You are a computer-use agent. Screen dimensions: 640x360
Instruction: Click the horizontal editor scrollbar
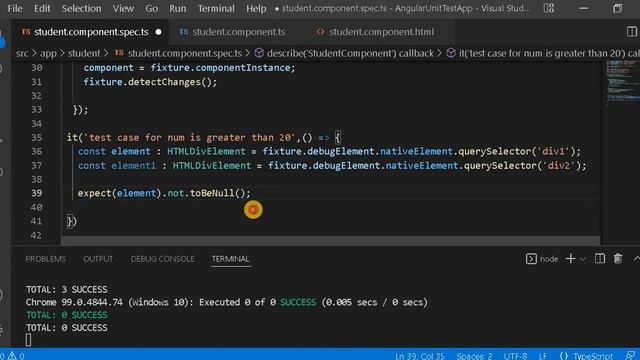coord(331,241)
